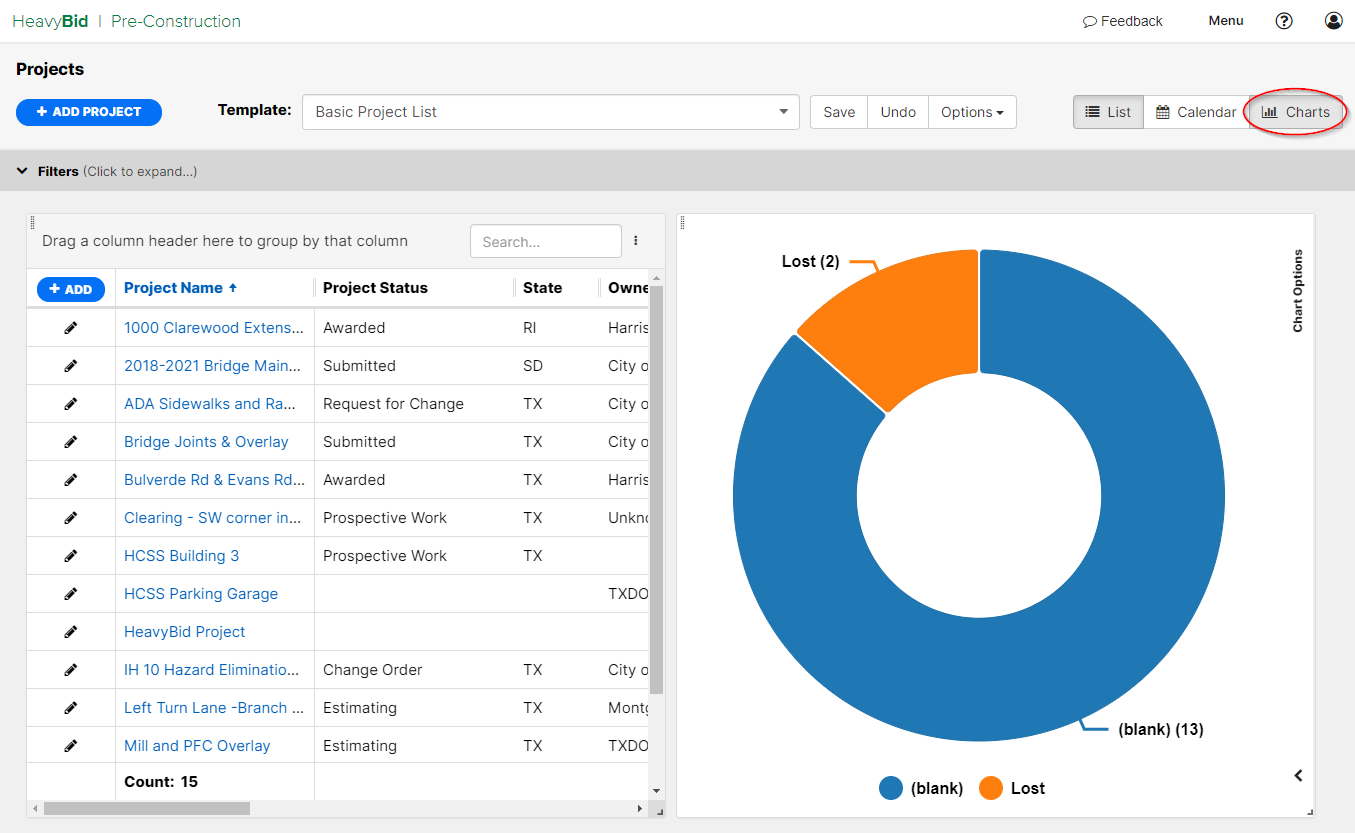
Task: Edit HCSS Parking Garage with pencil icon
Action: [x=71, y=594]
